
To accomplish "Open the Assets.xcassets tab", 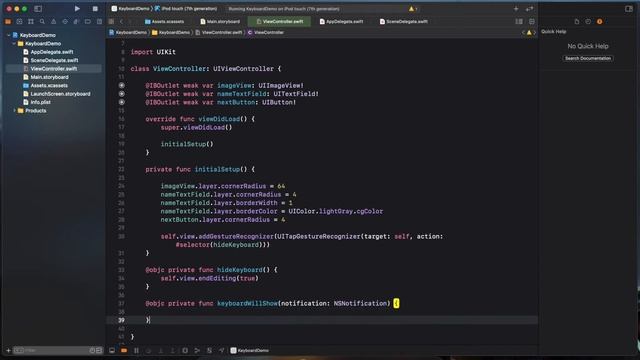I will pos(164,21).
